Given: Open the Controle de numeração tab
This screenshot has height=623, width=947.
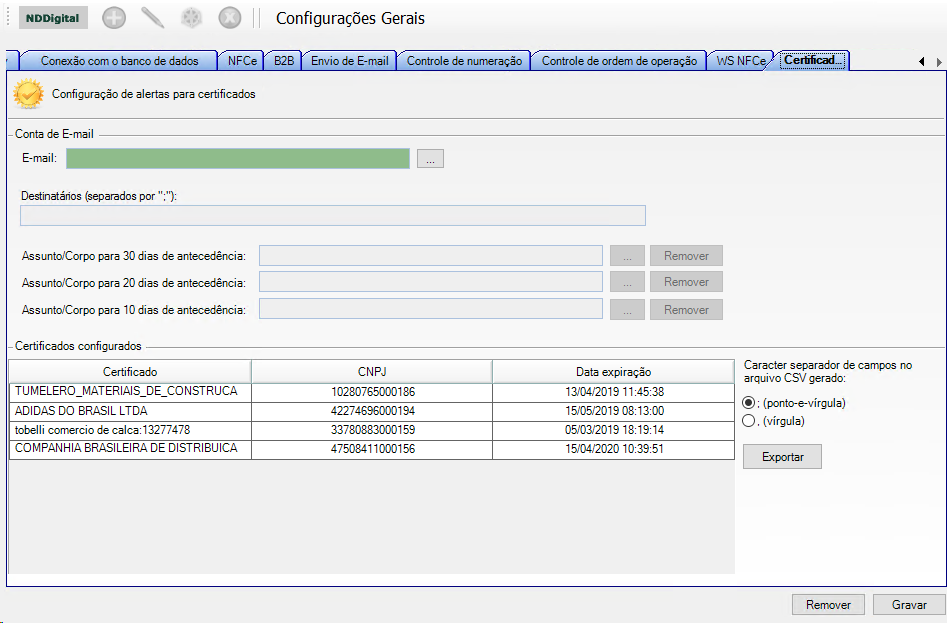Looking at the screenshot, I should point(464,61).
